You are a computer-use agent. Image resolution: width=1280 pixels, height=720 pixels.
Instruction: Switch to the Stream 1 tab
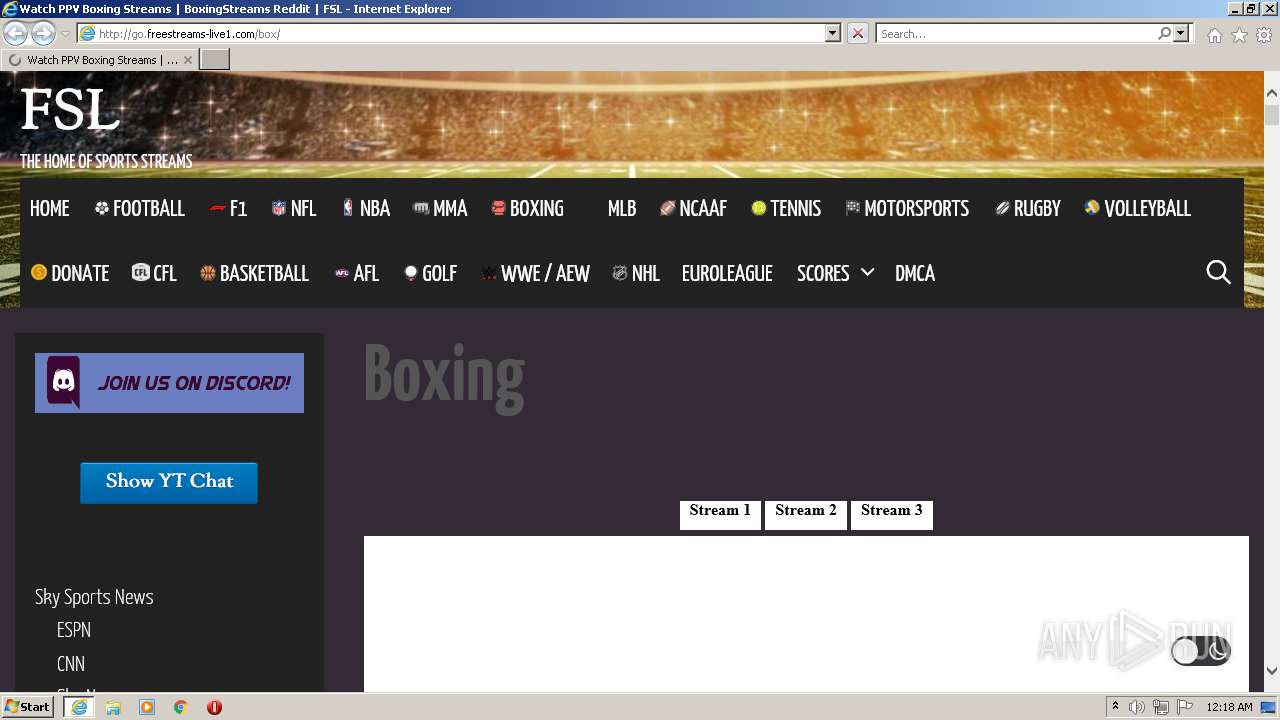coord(720,514)
